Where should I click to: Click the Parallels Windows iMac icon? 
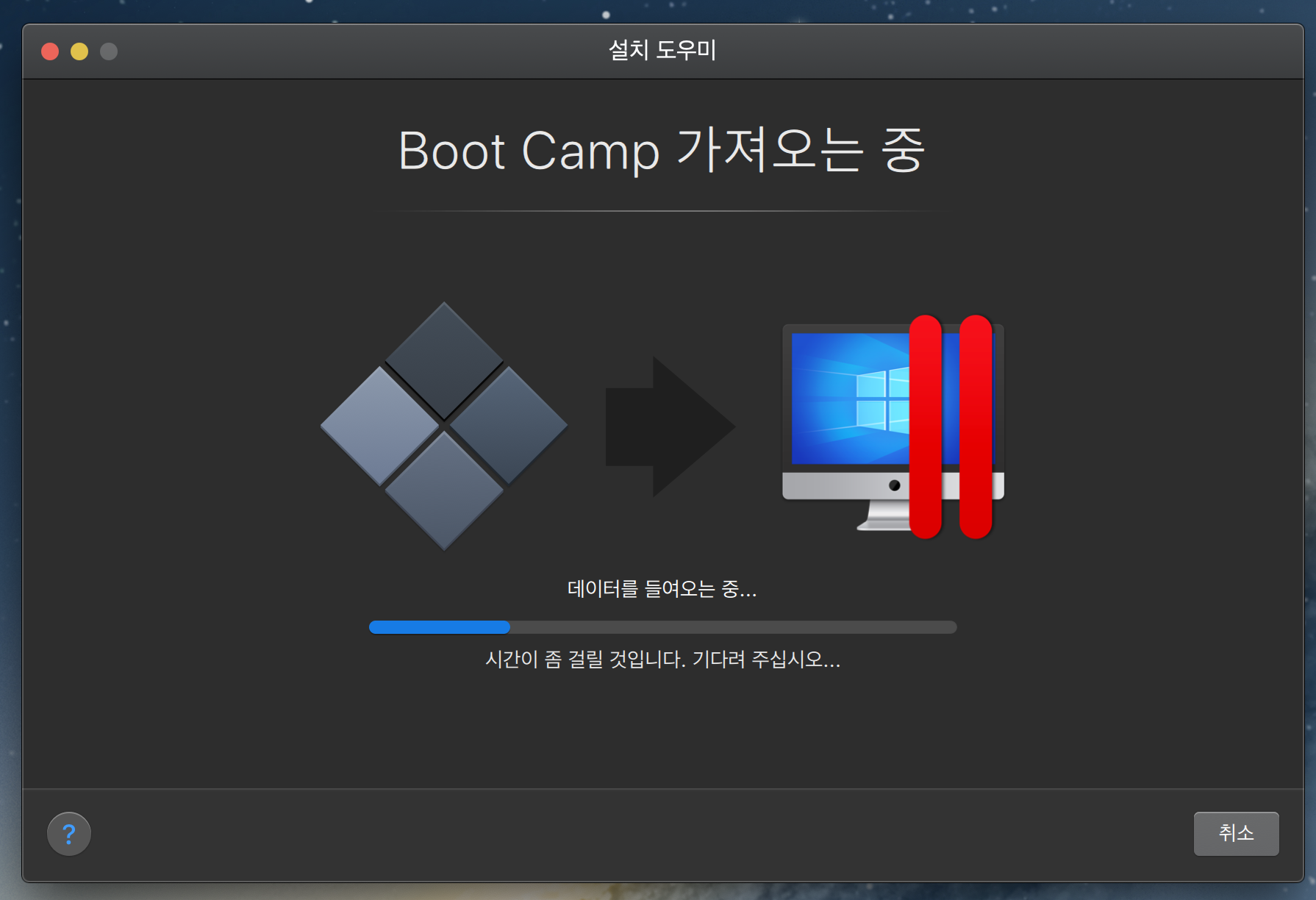[893, 426]
